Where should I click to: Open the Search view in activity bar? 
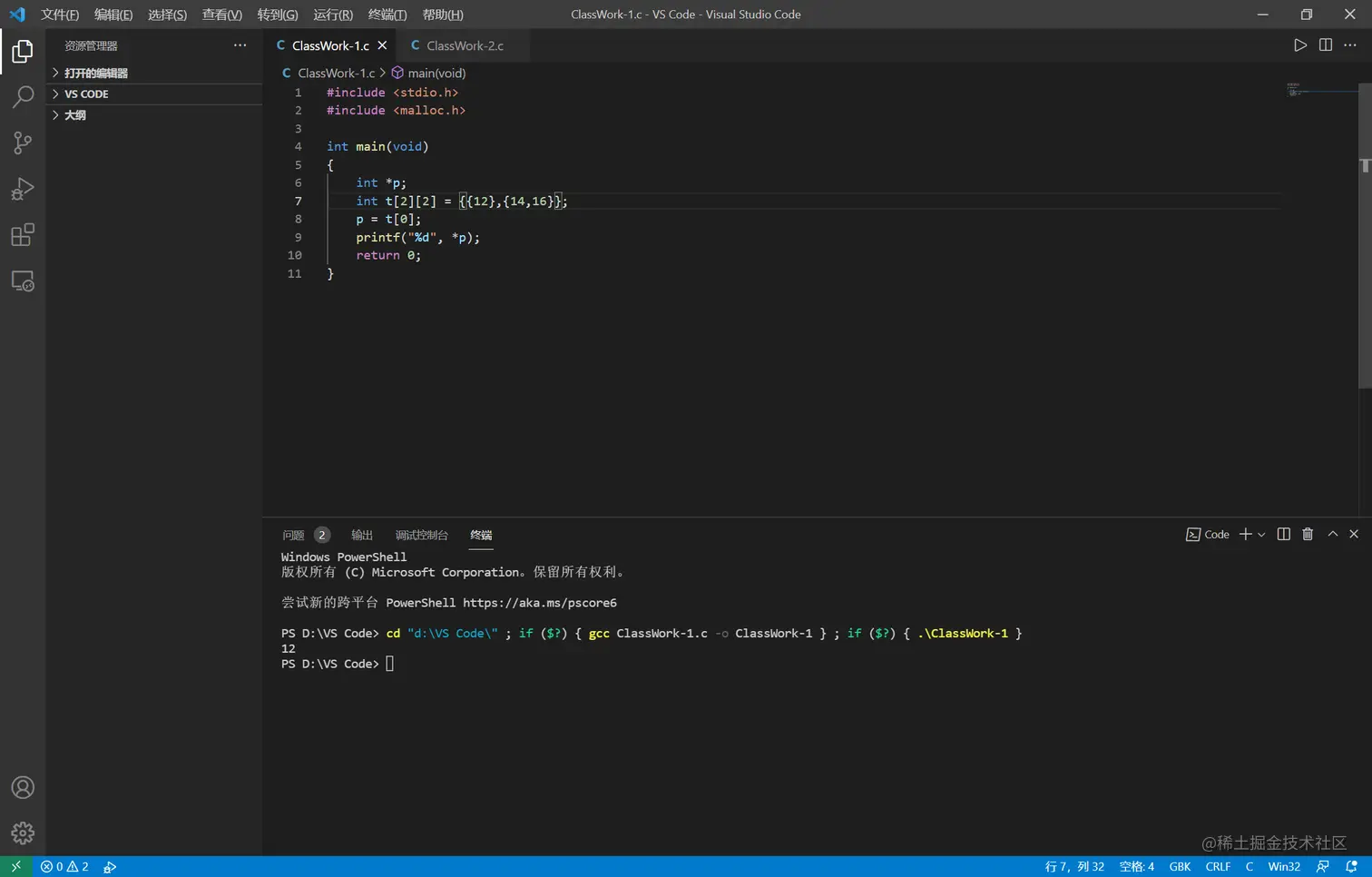click(x=23, y=96)
